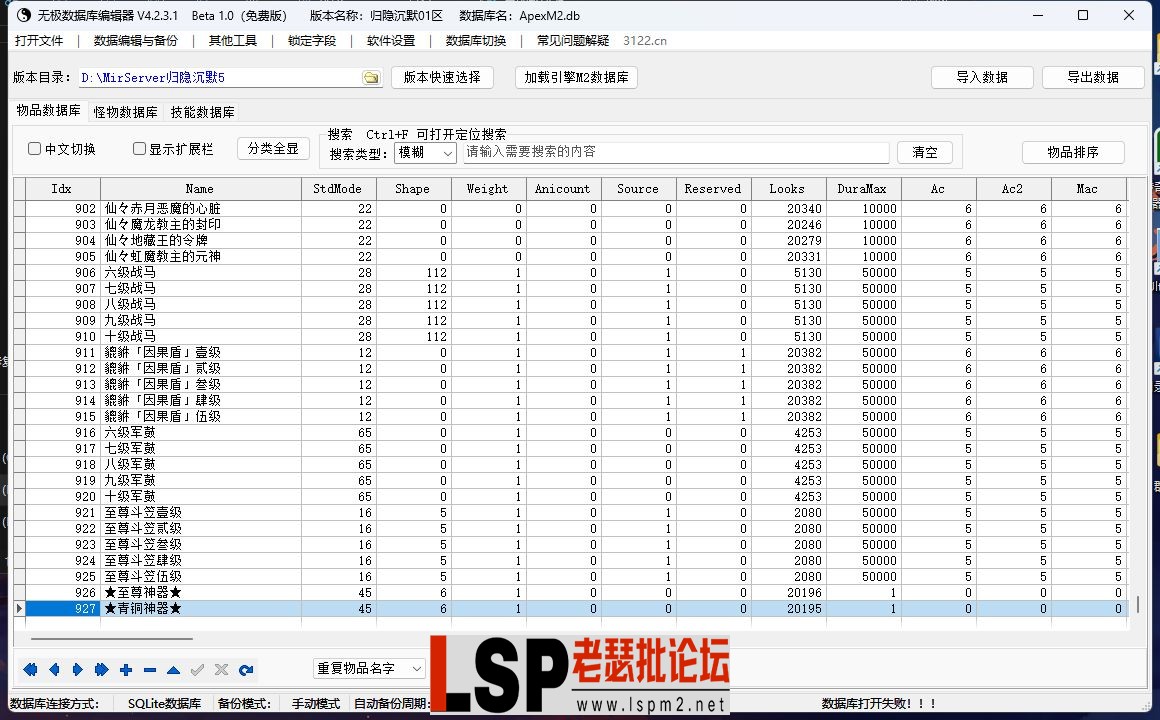The image size is (1160, 720).
Task: Refresh data with the curved arrow icon
Action: click(246, 670)
